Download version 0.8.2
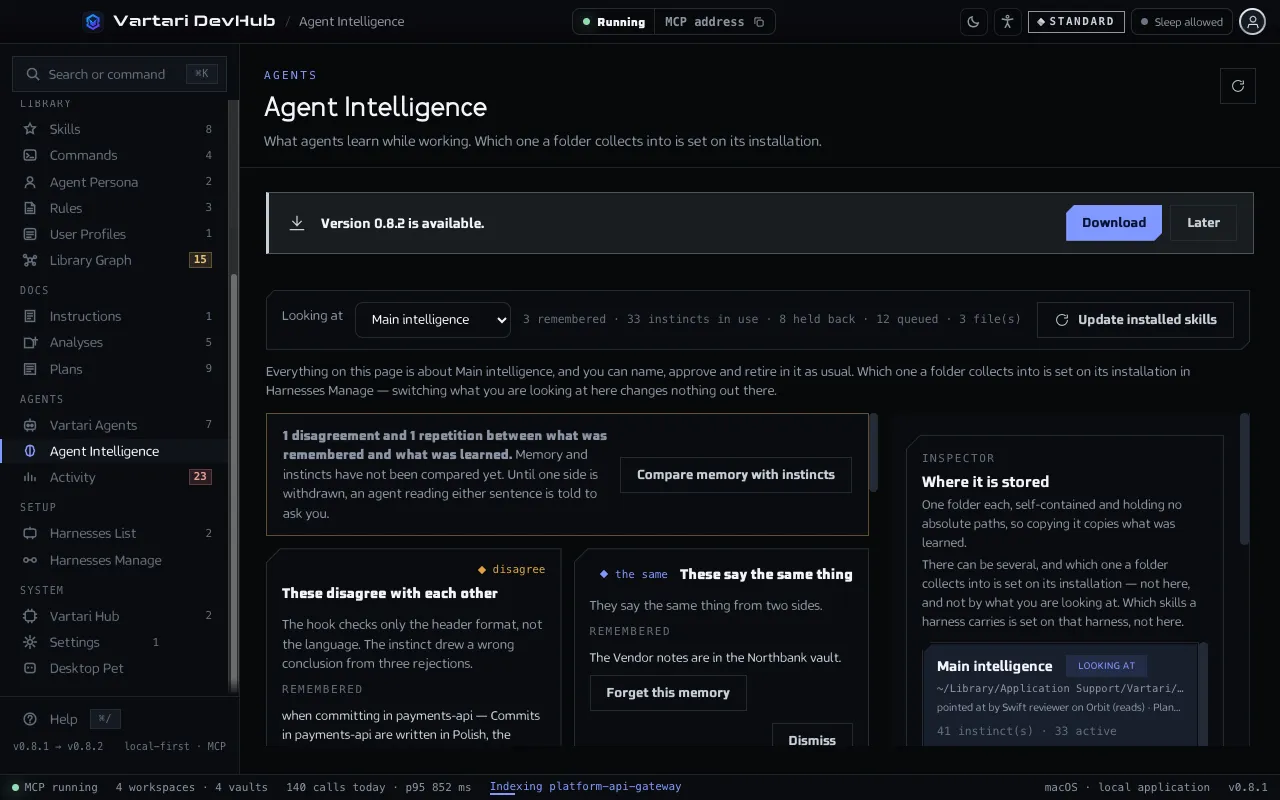 tap(1114, 223)
